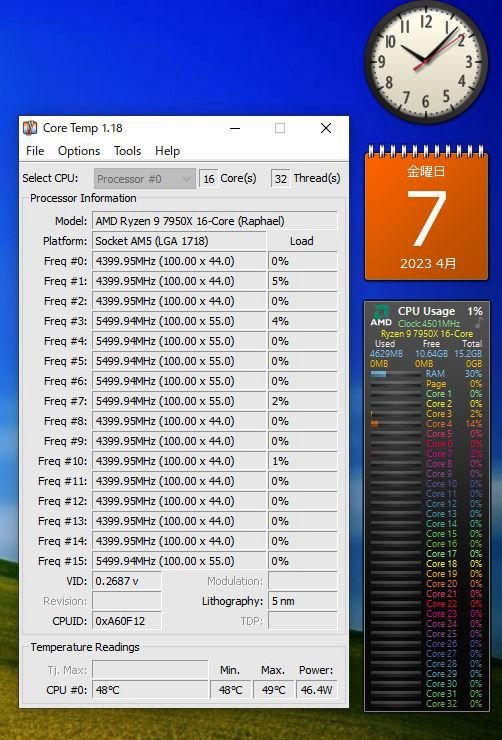Click the Freq #15 frequency value
Viewport: 502px width, 740px height.
(x=179, y=561)
